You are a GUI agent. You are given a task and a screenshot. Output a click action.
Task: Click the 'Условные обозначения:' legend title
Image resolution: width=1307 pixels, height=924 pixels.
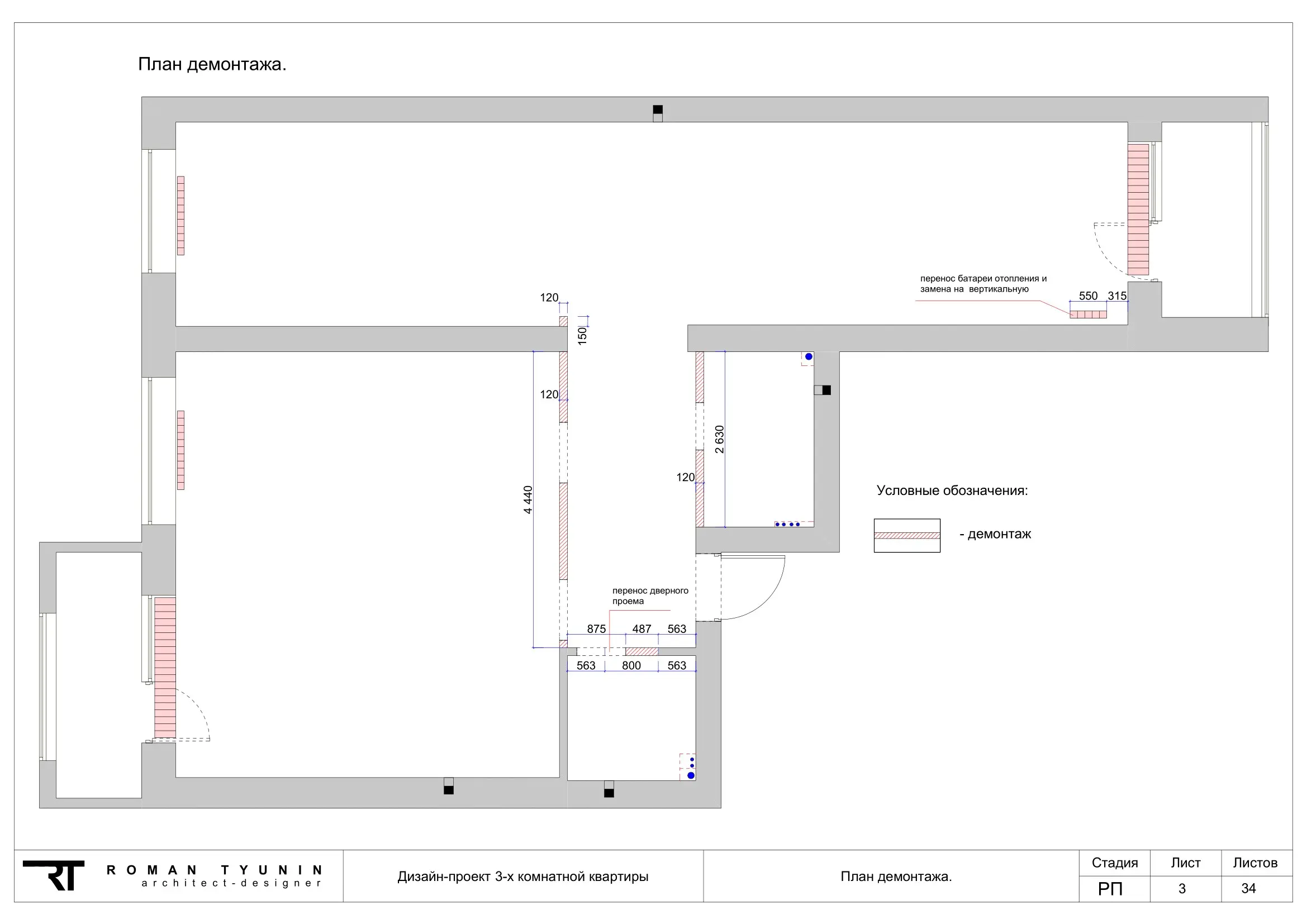tap(952, 490)
